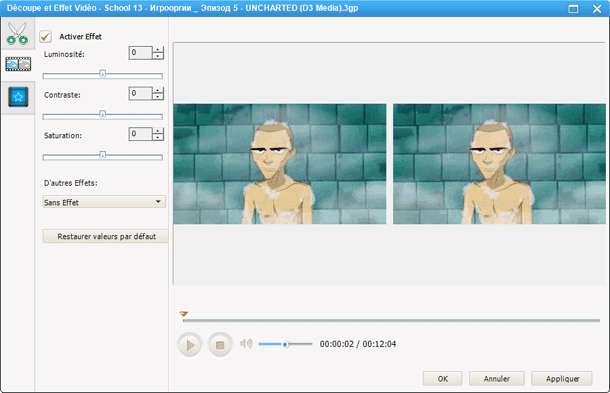
Task: Click the stop playback button
Action: pos(220,345)
